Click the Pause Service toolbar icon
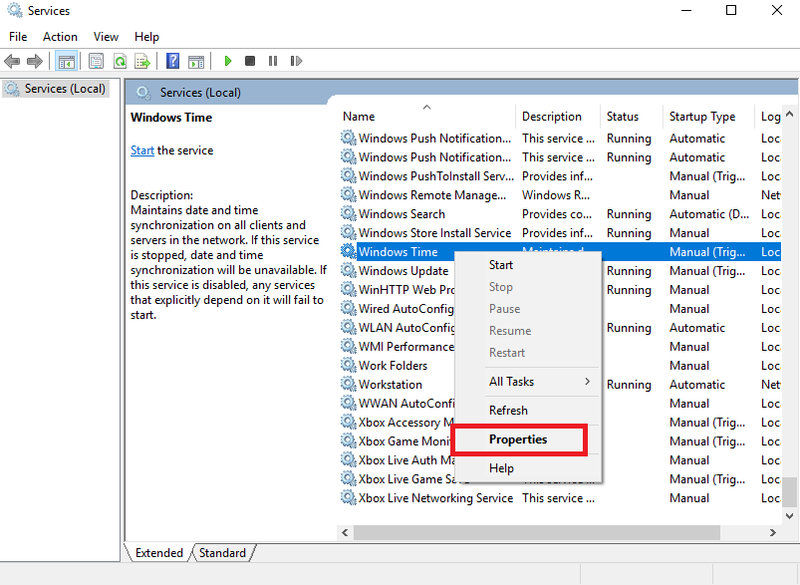Image resolution: width=800 pixels, height=585 pixels. [x=273, y=61]
